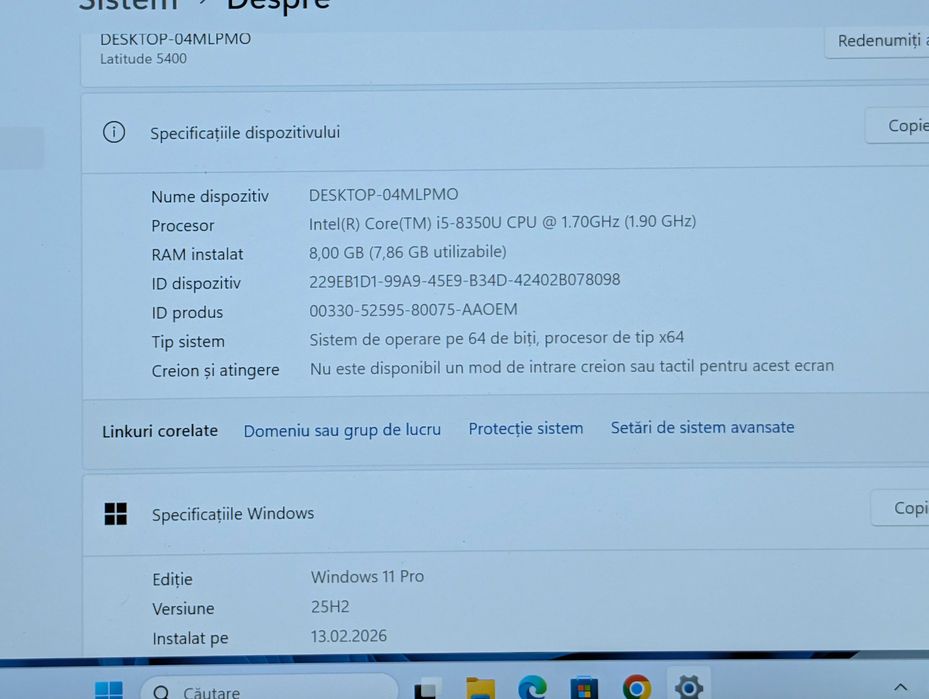Screen dimensions: 929x699
Task: Select the ID dispozitiv value 229EB1D1
Action: click(464, 280)
